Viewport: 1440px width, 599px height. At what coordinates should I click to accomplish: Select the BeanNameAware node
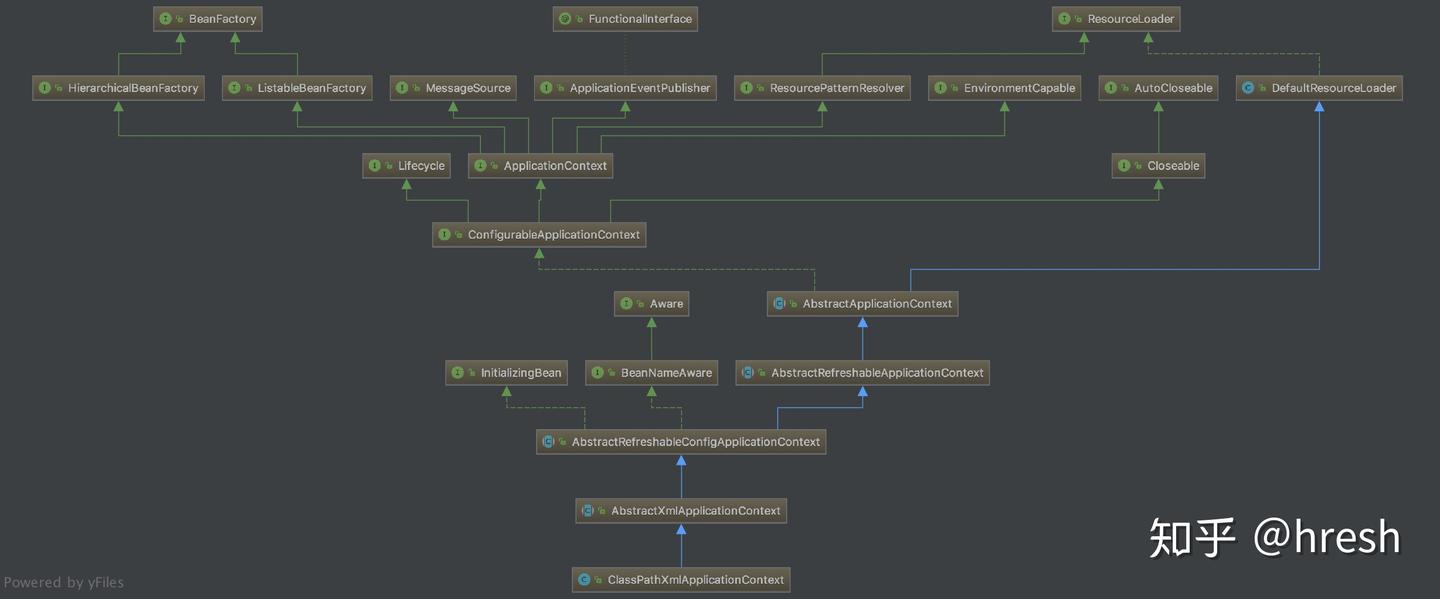pos(652,373)
